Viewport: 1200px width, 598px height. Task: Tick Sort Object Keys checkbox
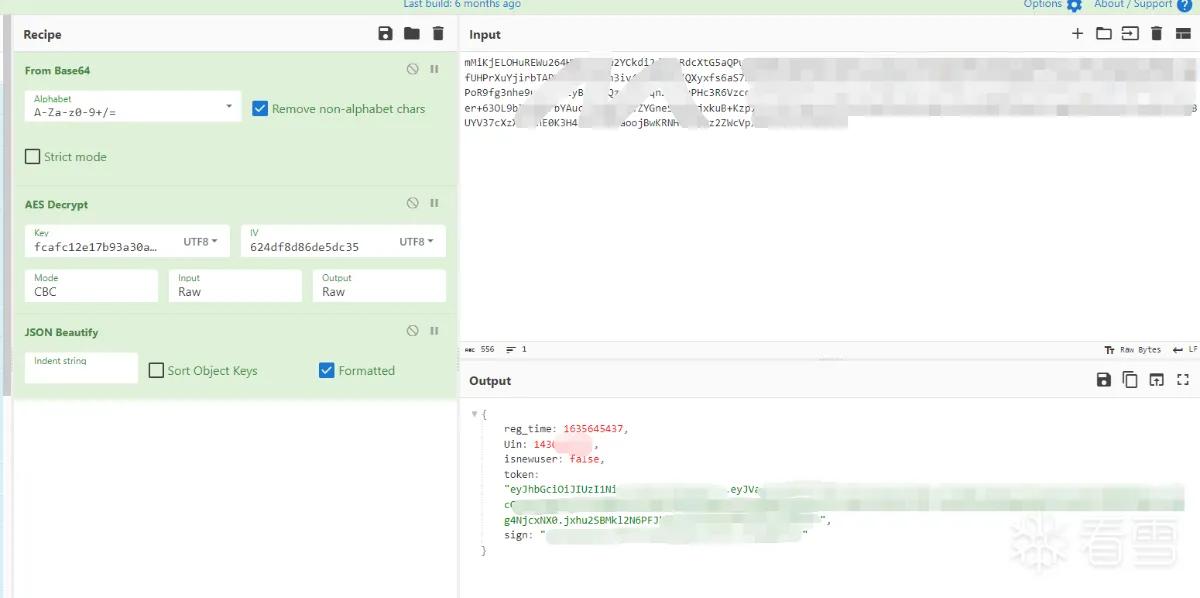(156, 371)
